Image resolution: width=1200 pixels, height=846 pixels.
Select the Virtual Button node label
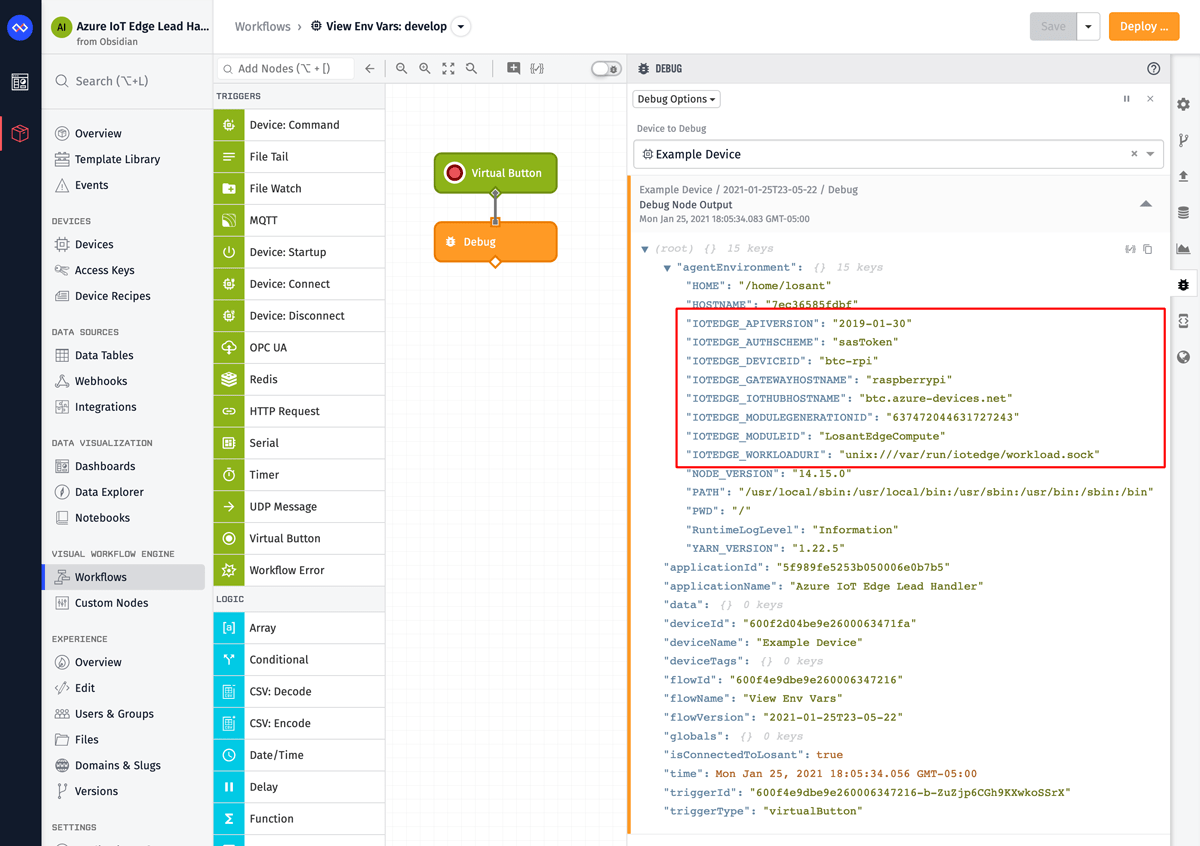tap(507, 173)
